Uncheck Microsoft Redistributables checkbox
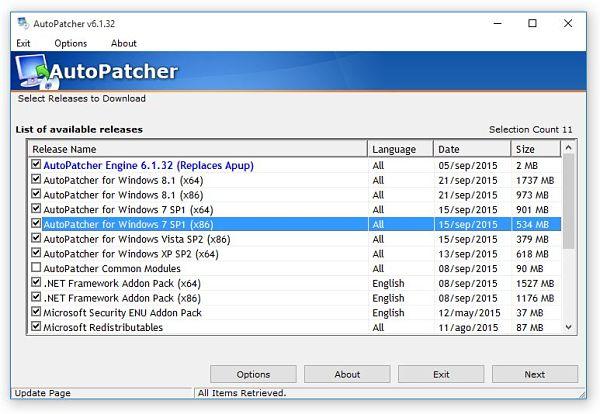The image size is (600, 414). [x=36, y=326]
